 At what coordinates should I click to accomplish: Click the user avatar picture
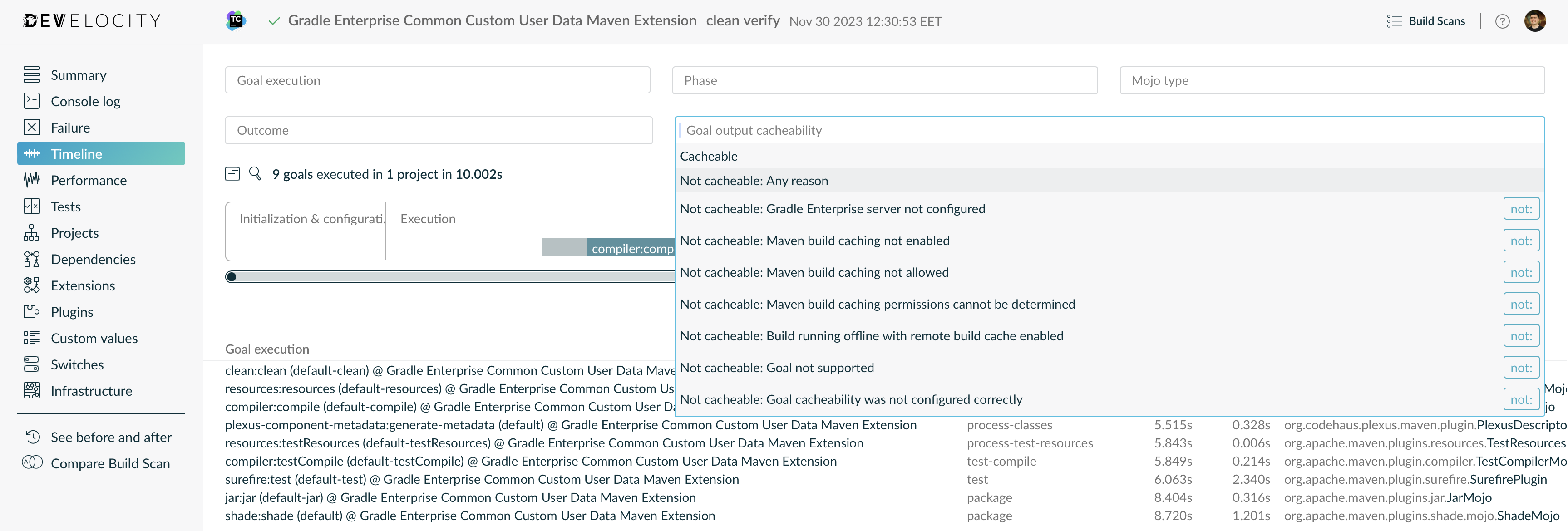pyautogui.click(x=1534, y=21)
